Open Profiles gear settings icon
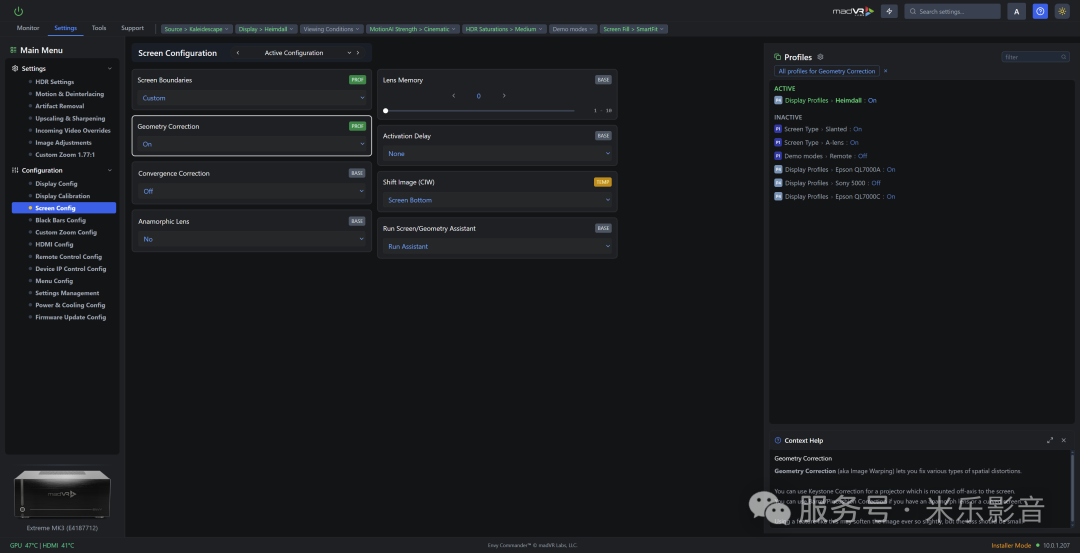Image resolution: width=1080 pixels, height=553 pixels. pyautogui.click(x=821, y=57)
